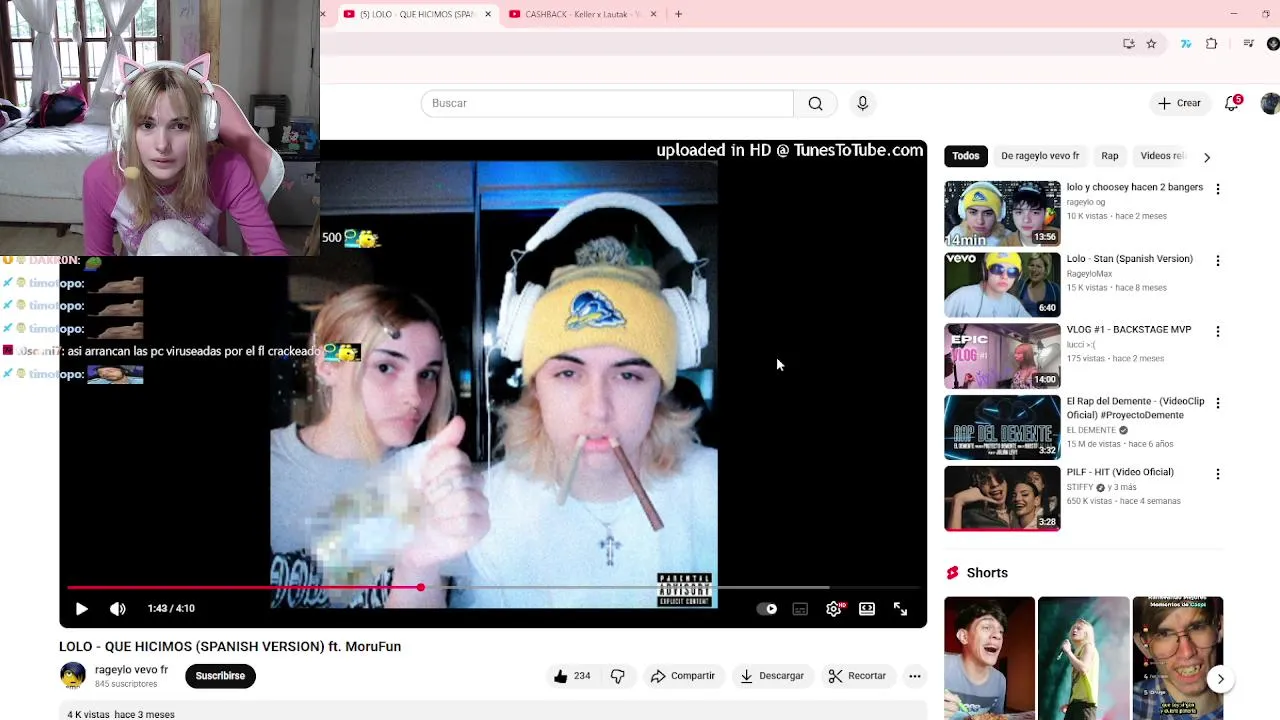Open media controls music-note icon
This screenshot has width=1280, height=720.
1248,44
